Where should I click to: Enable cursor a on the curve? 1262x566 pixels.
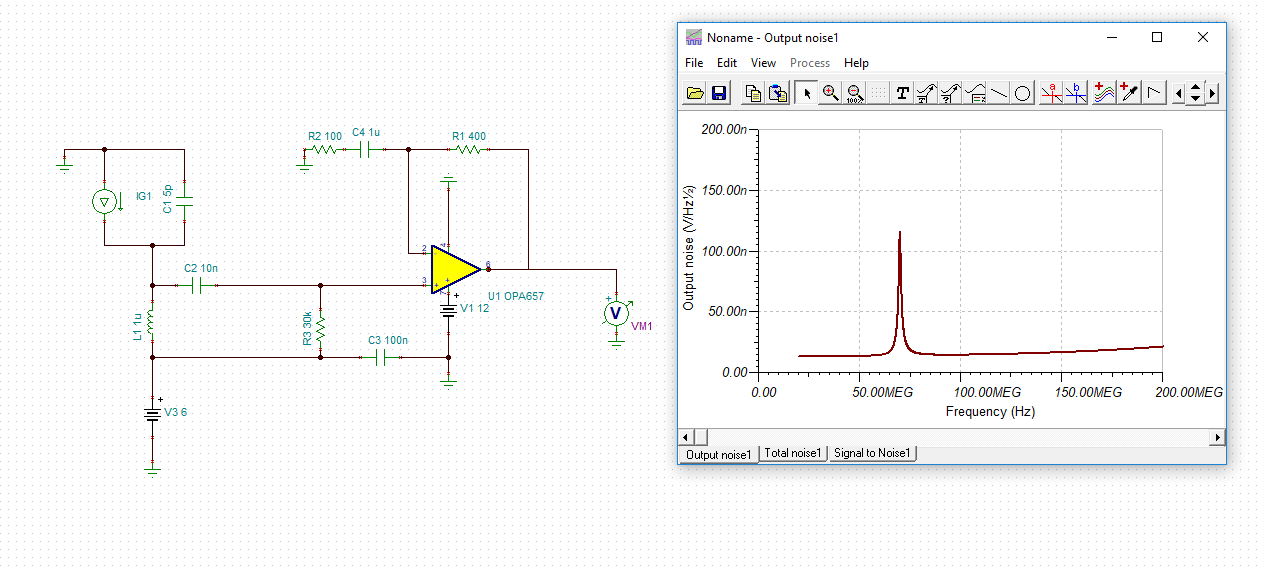point(1051,93)
